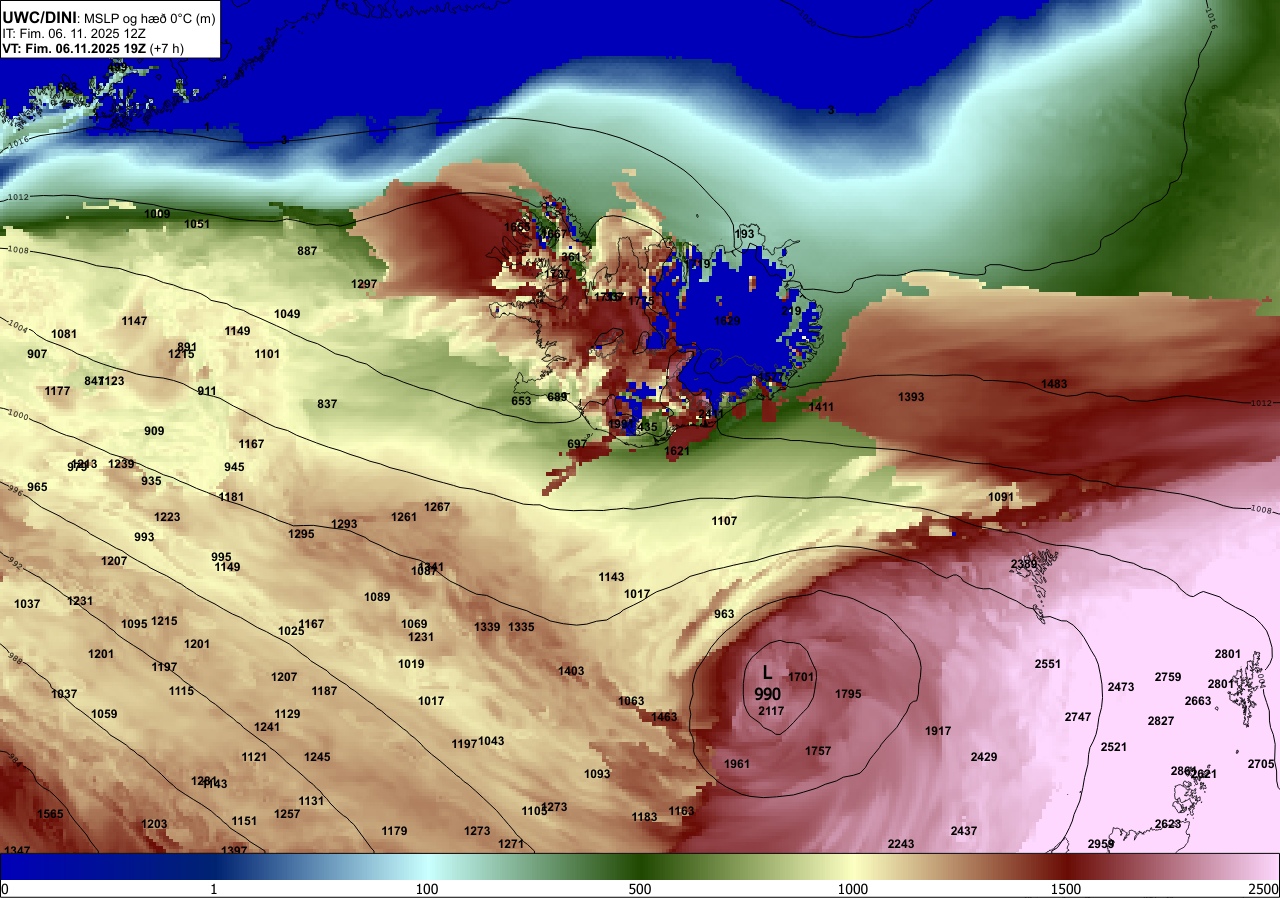Screen dimensions: 1280x898
Task: Pick the 2747 value
Action: pos(1078,717)
